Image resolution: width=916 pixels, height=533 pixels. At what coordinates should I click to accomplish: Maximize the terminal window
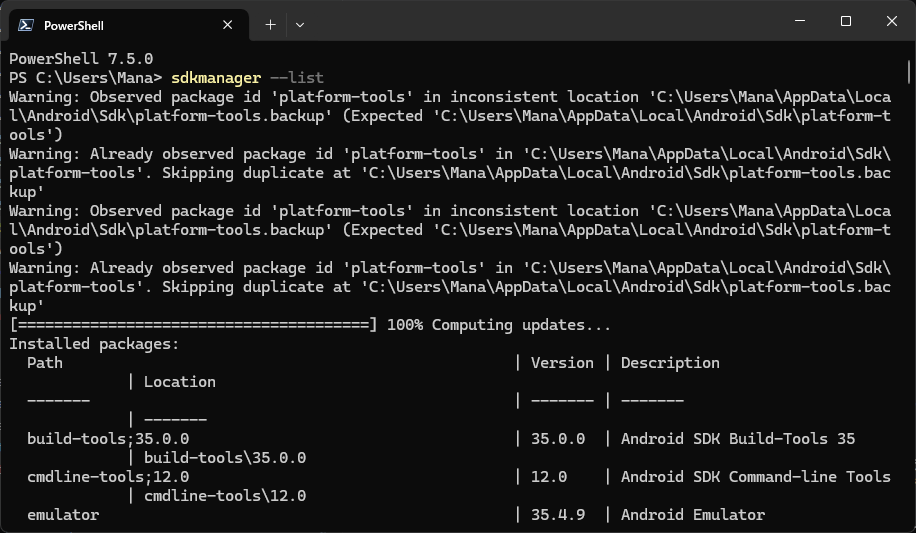(x=845, y=21)
